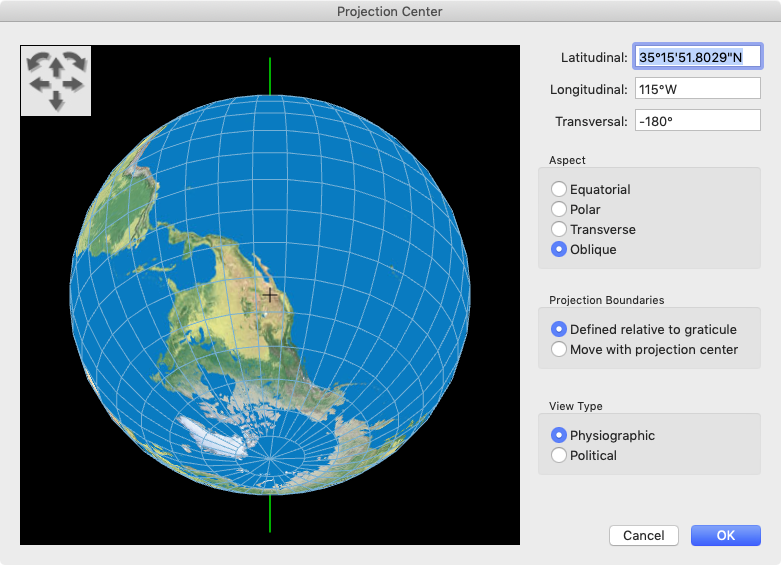
Task: Click the rotate counter-clockwise arrow icon
Action: pyautogui.click(x=37, y=62)
